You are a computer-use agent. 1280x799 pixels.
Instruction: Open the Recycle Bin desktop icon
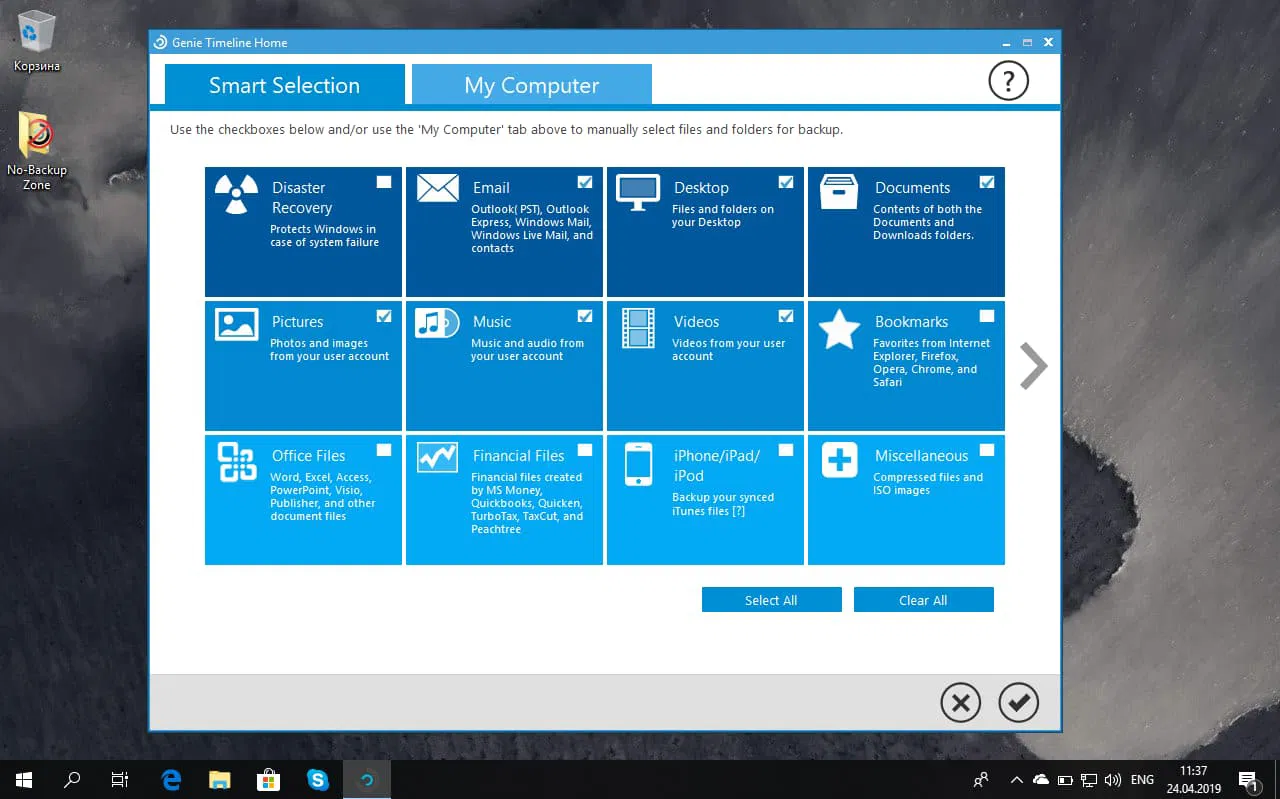point(37,41)
